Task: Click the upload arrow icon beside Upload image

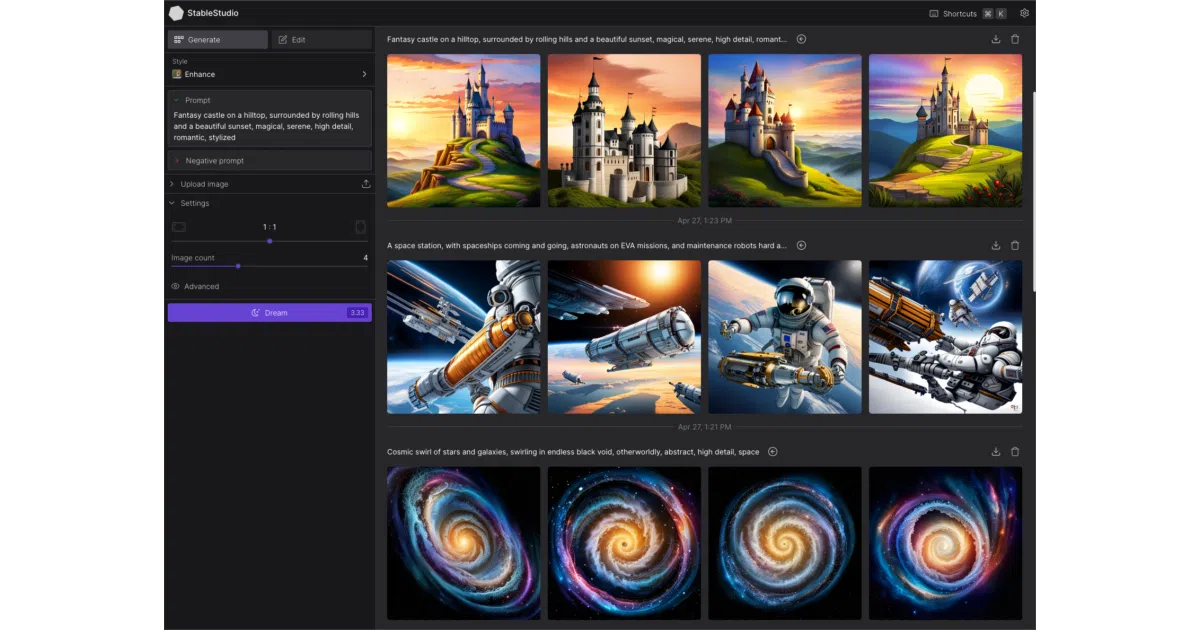Action: point(366,184)
